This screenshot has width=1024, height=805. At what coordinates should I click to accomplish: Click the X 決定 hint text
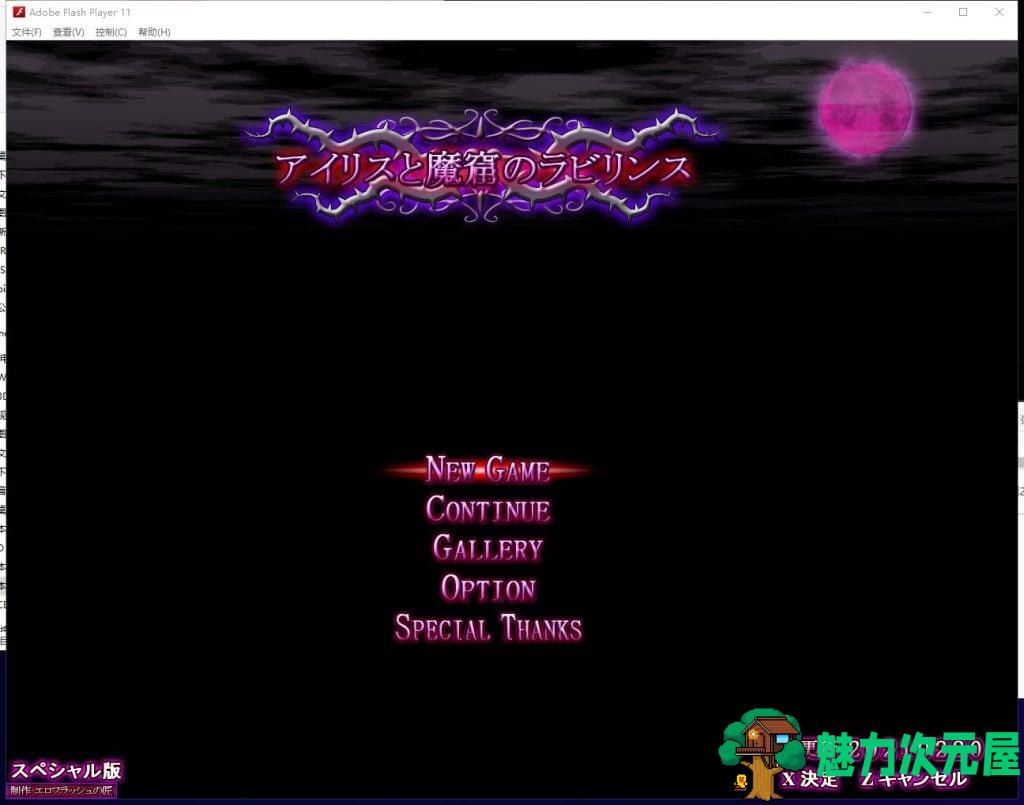pyautogui.click(x=810, y=779)
